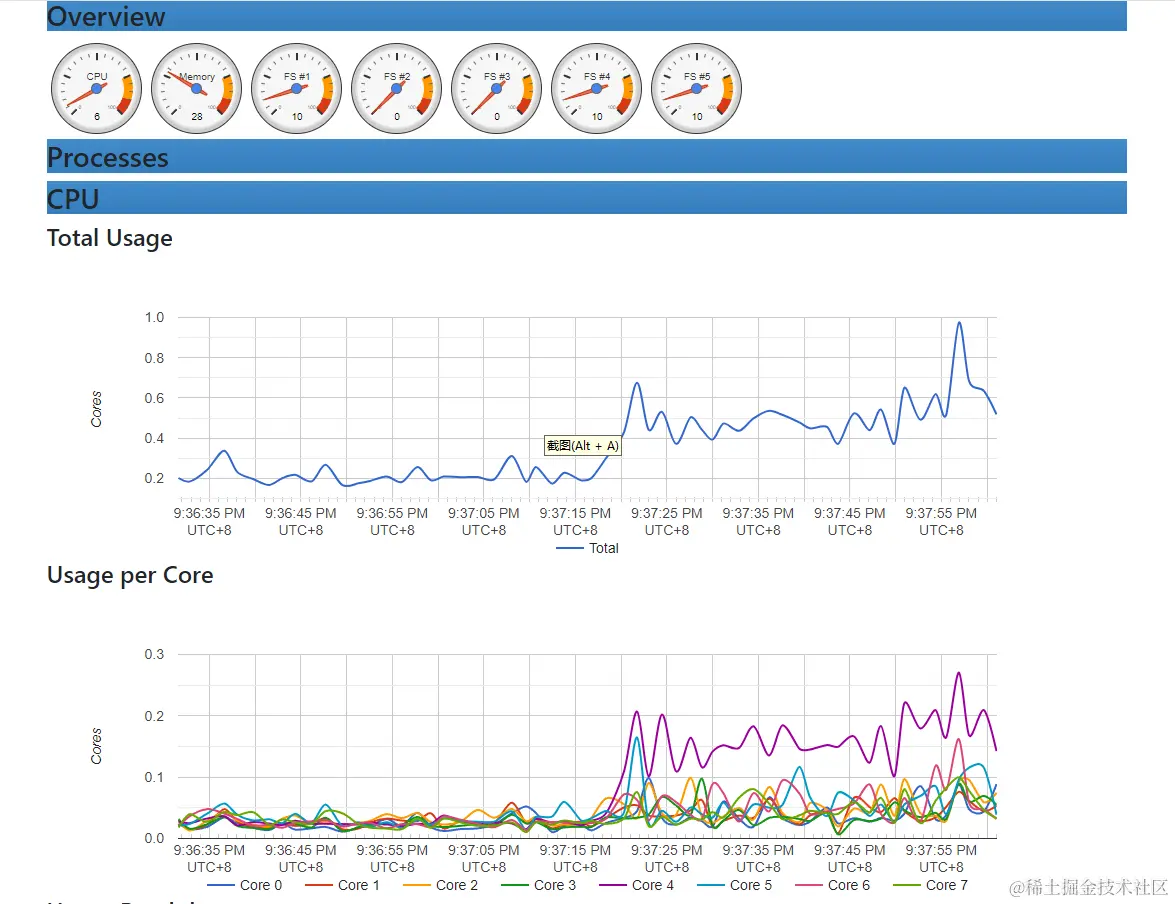Click the CPU gauge dial
The width and height of the screenshot is (1175, 904).
coord(96,88)
